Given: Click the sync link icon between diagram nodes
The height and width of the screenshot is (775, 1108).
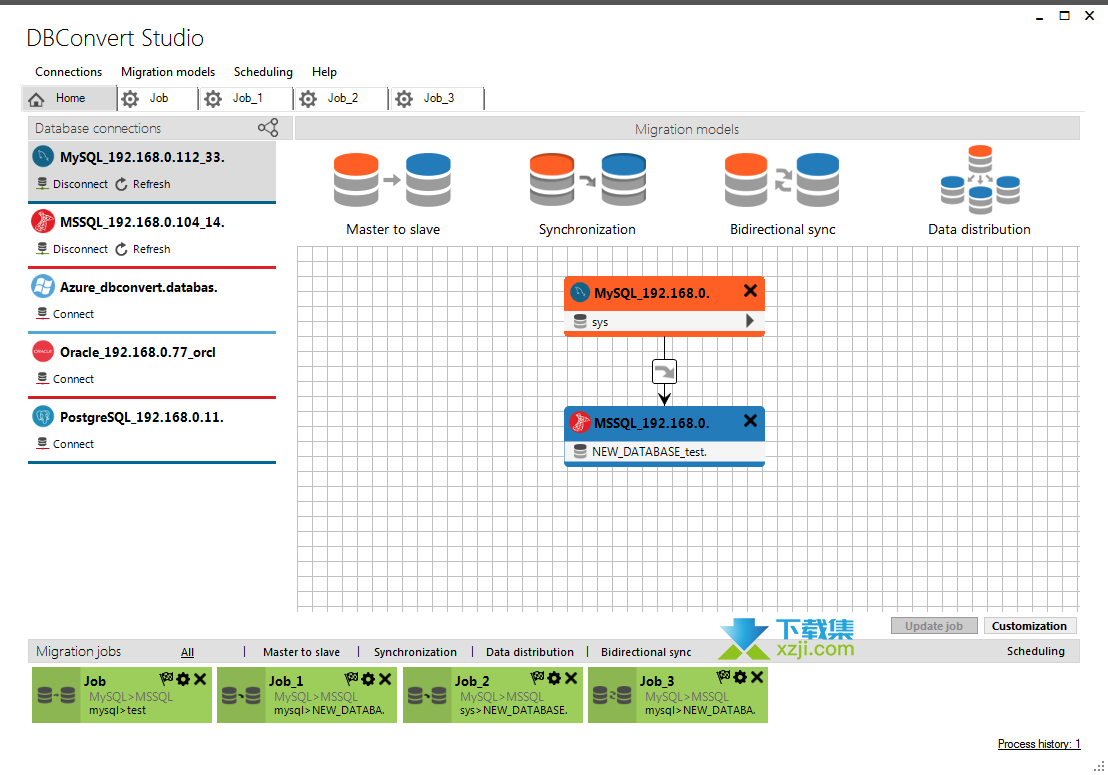Looking at the screenshot, I should (664, 372).
